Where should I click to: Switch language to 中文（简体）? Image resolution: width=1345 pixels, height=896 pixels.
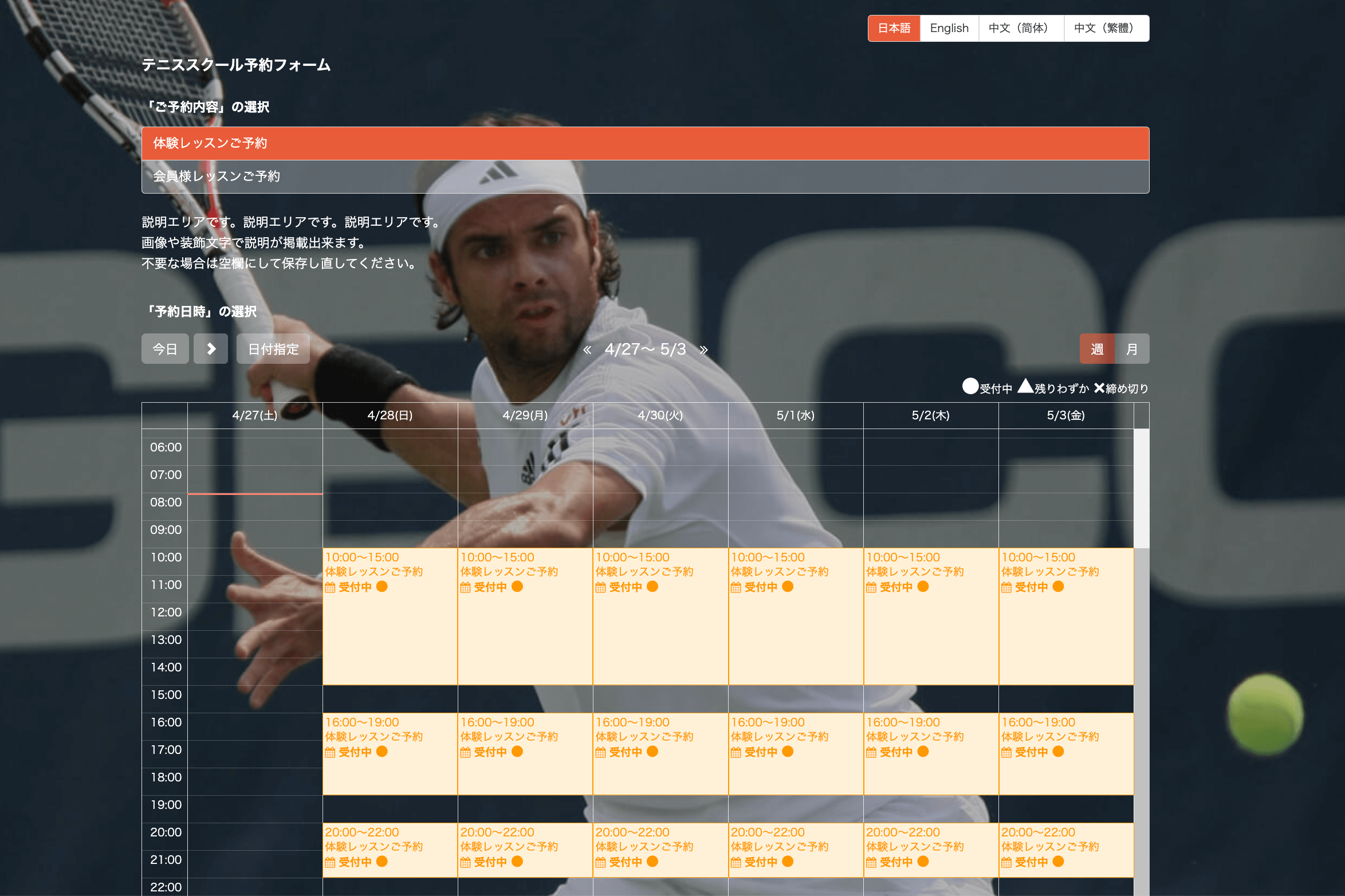pyautogui.click(x=1021, y=28)
